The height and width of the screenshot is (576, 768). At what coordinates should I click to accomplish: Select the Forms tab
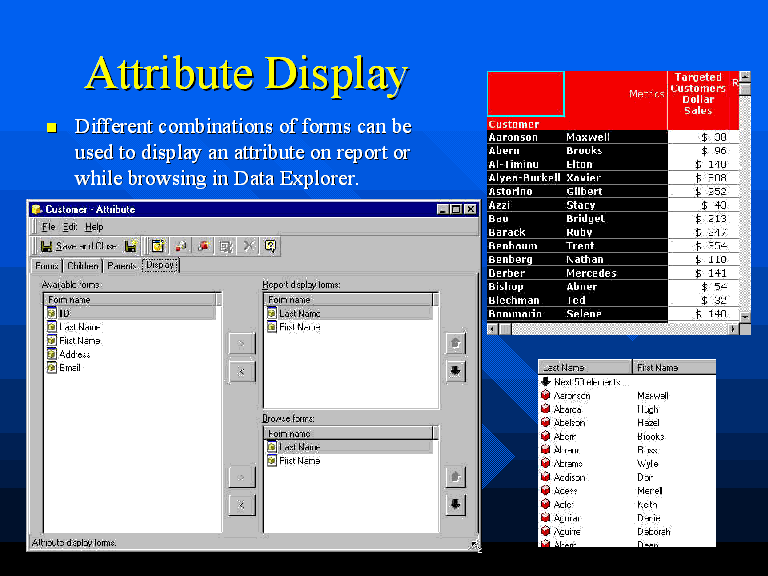tap(47, 266)
